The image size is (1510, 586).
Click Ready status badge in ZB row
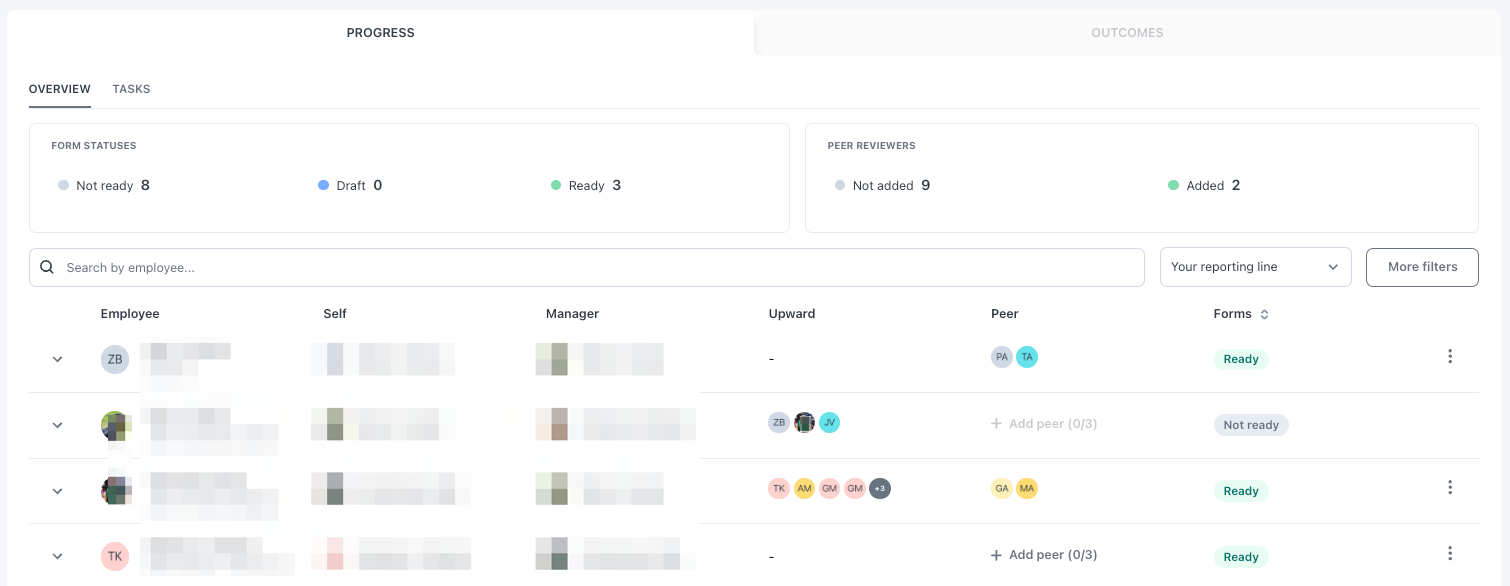pyautogui.click(x=1241, y=359)
